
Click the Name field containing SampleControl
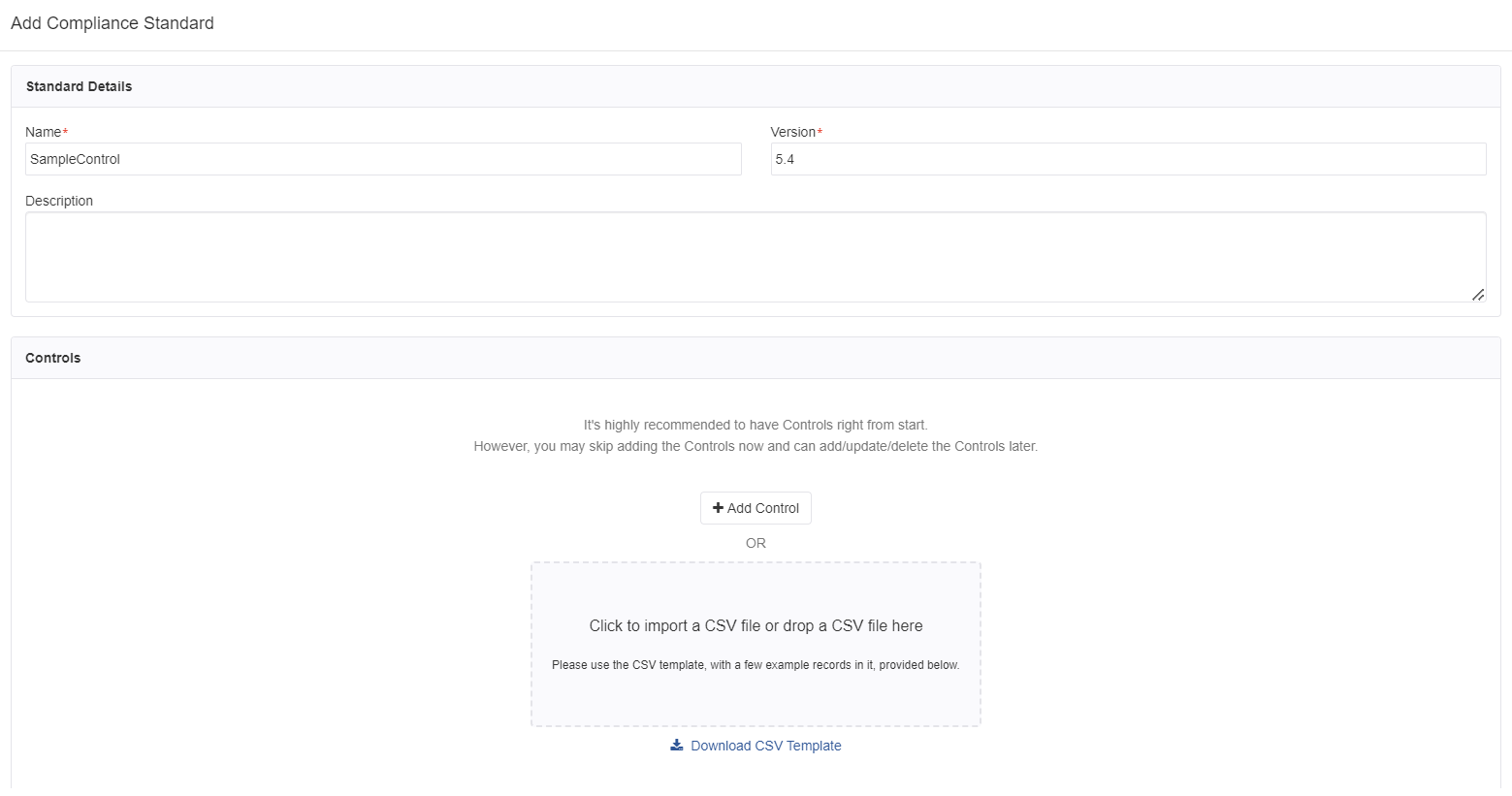point(383,159)
